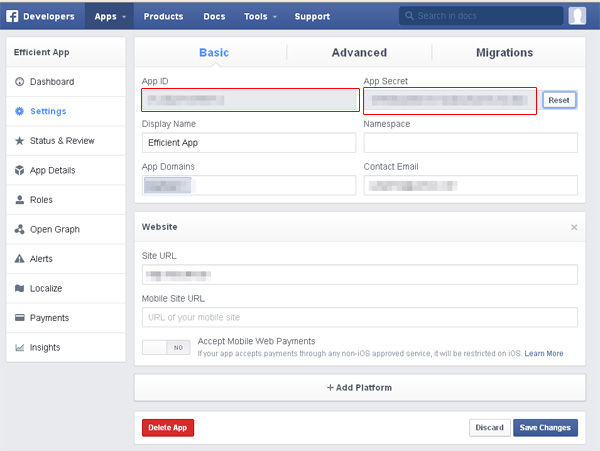Go to Products in top navigation
The height and width of the screenshot is (451, 600).
click(x=163, y=16)
